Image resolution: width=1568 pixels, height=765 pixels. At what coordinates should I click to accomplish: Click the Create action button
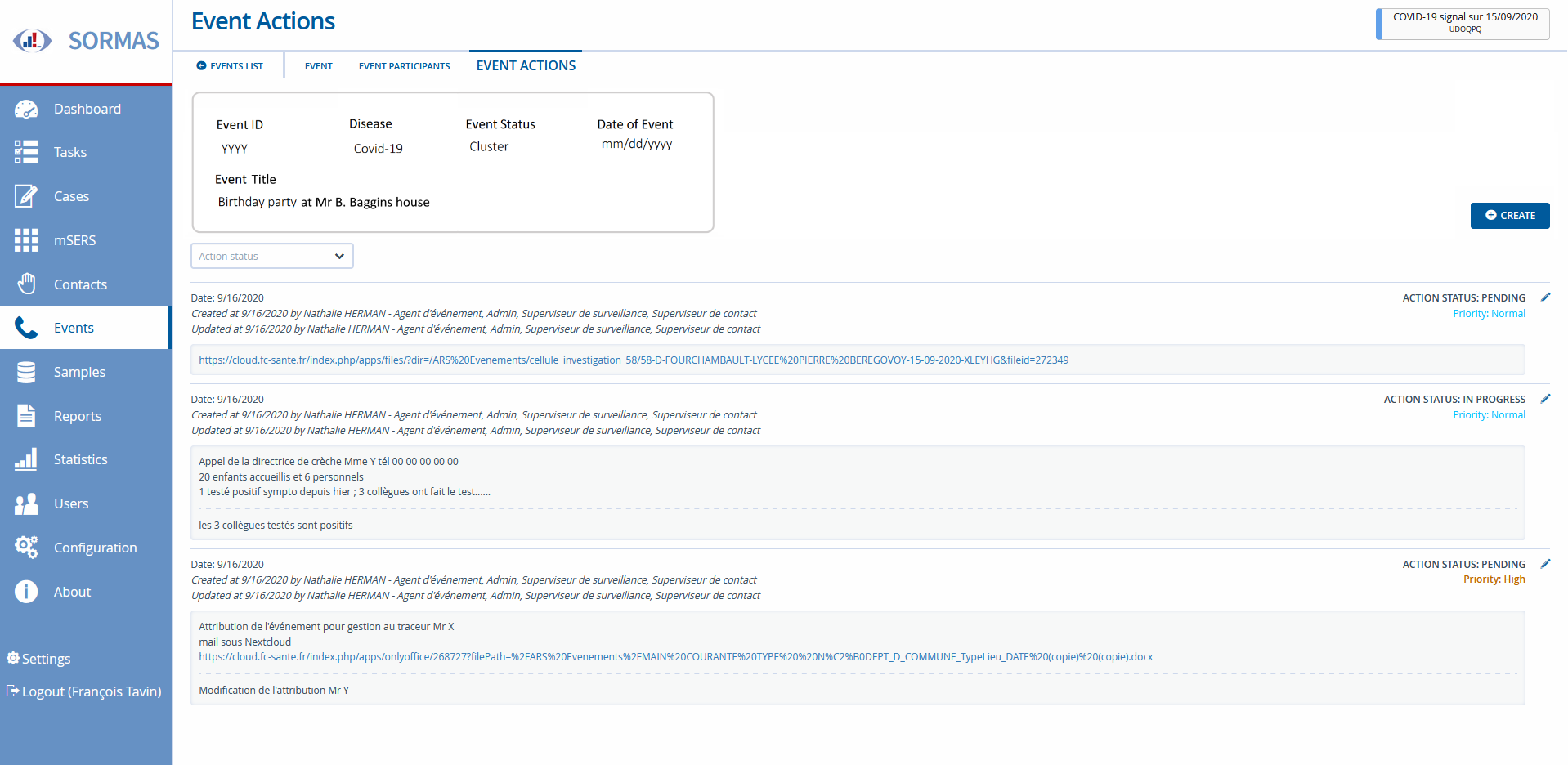[1509, 216]
